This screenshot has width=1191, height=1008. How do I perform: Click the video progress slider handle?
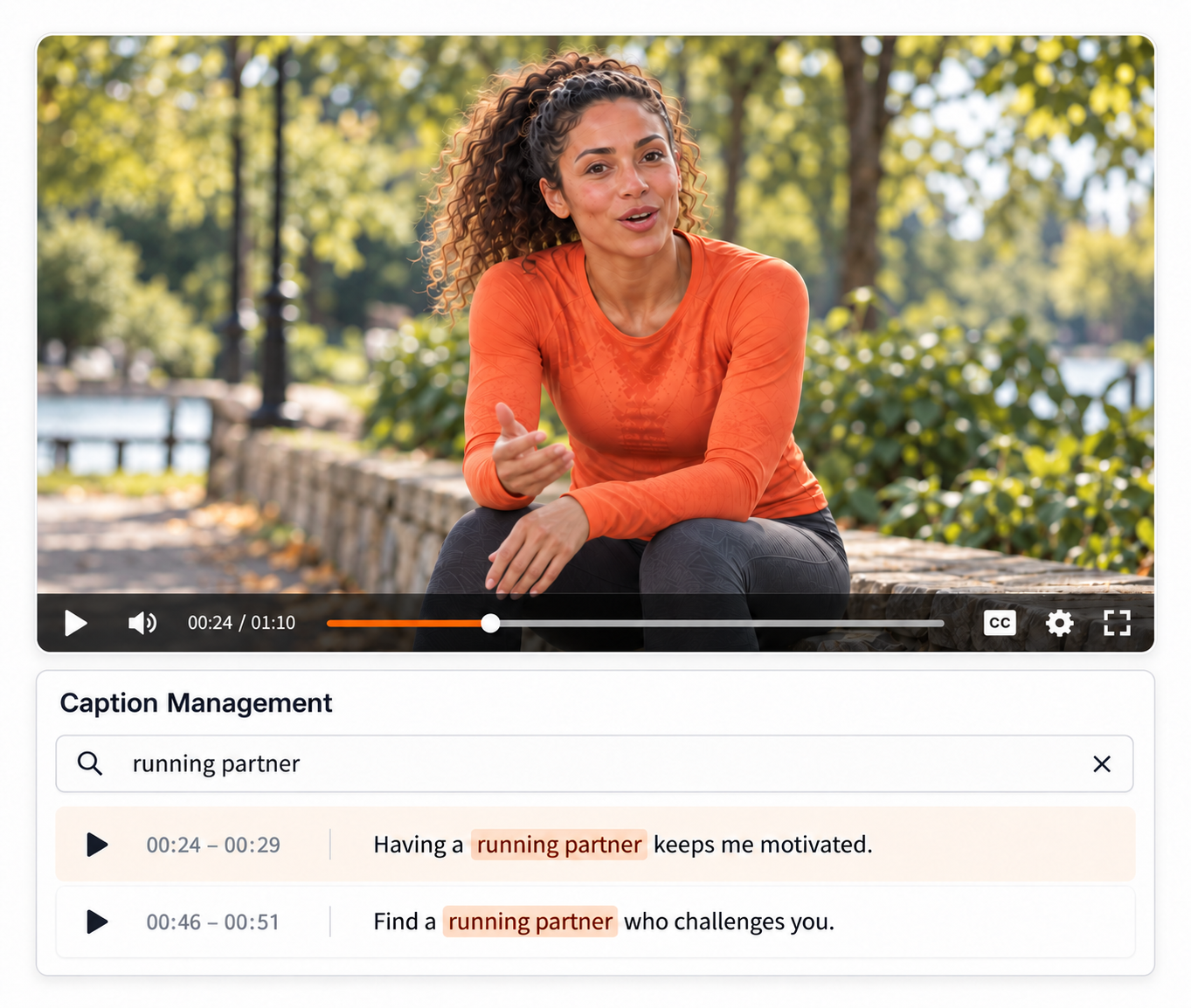point(490,623)
